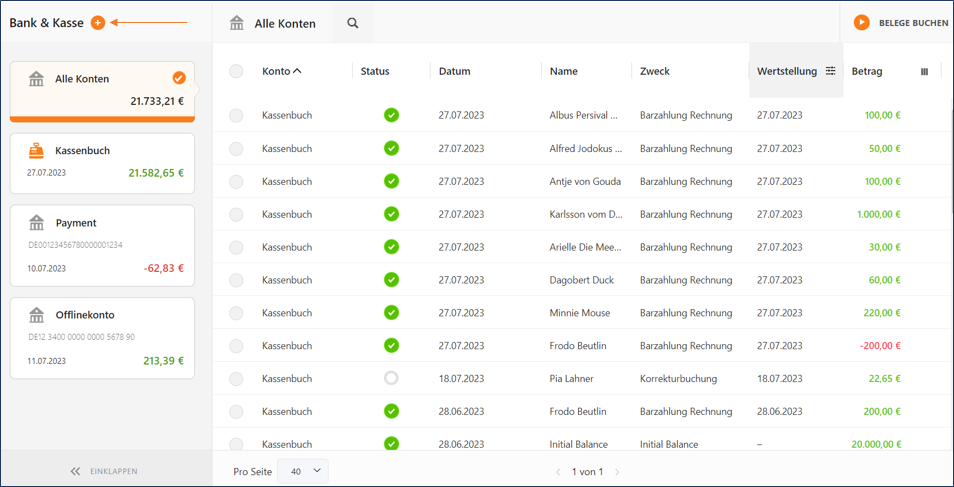Sort by Status column header
954x487 pixels.
pyautogui.click(x=375, y=71)
